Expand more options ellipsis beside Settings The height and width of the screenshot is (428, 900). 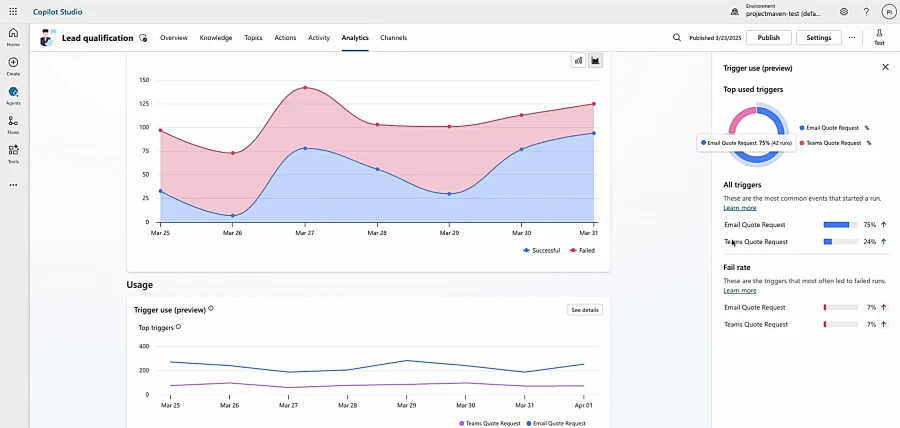pos(852,38)
